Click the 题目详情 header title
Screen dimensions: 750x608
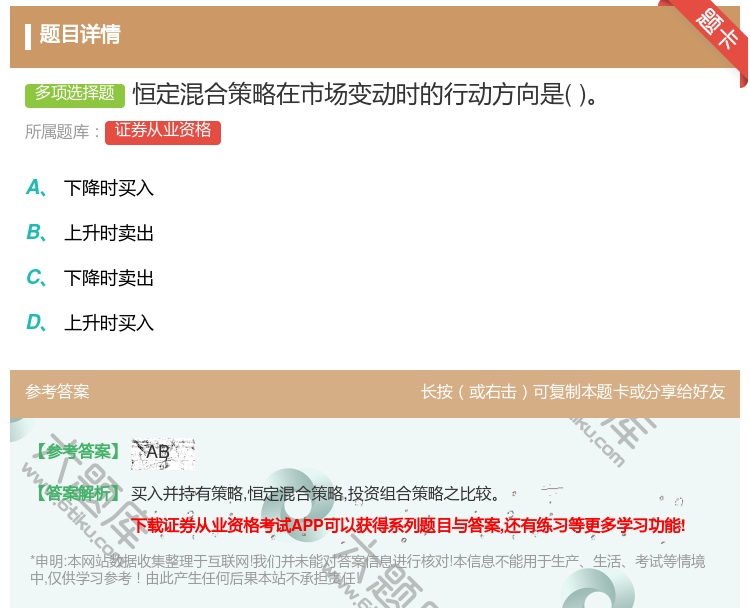[x=80, y=35]
